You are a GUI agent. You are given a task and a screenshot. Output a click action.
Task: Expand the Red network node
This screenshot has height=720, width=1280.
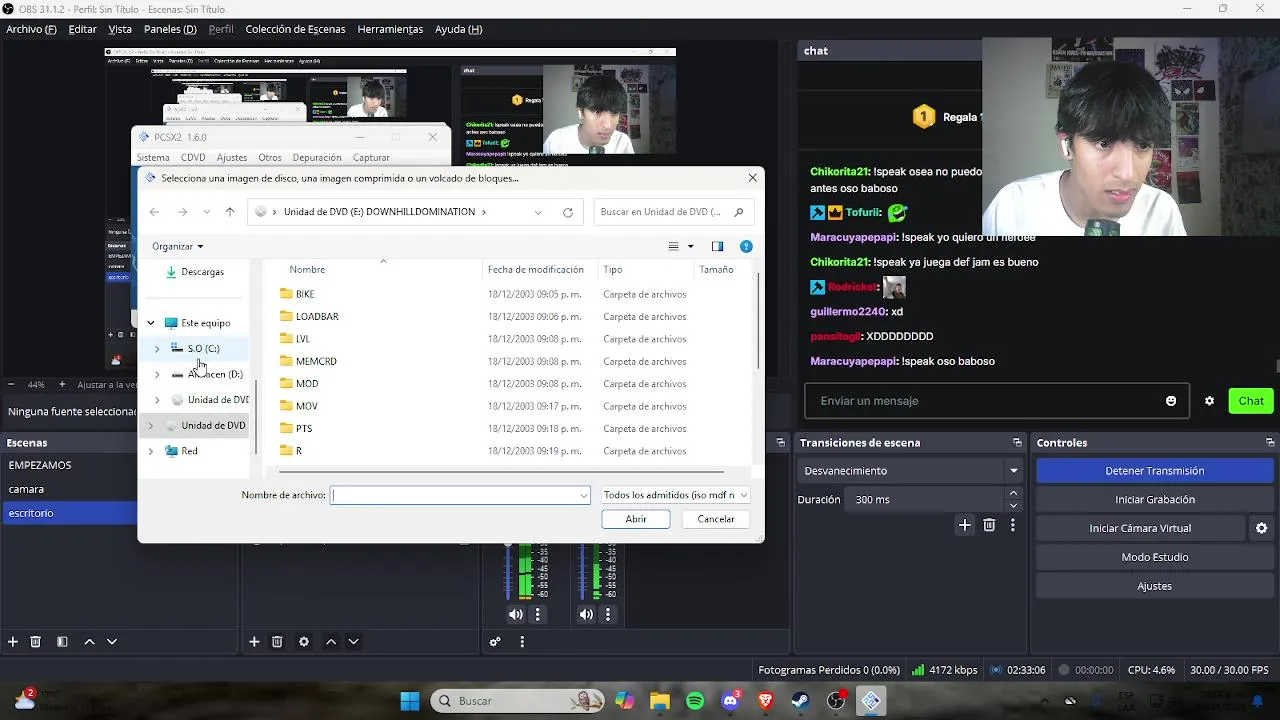coord(151,451)
